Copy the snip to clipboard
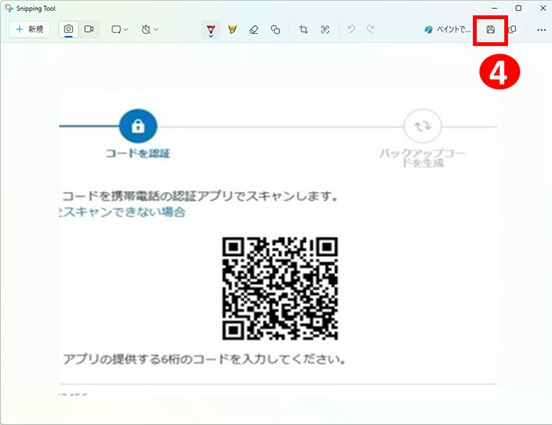The height and width of the screenshot is (425, 552). [513, 30]
